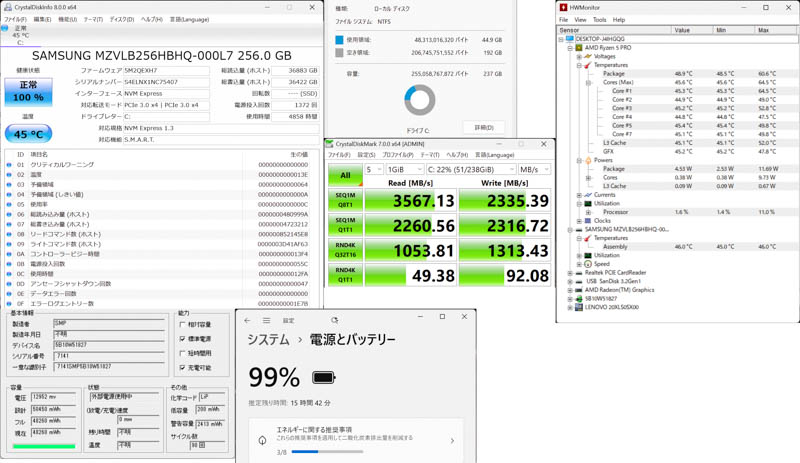Open the hamburger navigation menu in Settings
The height and width of the screenshot is (463, 800).
pyautogui.click(x=267, y=320)
